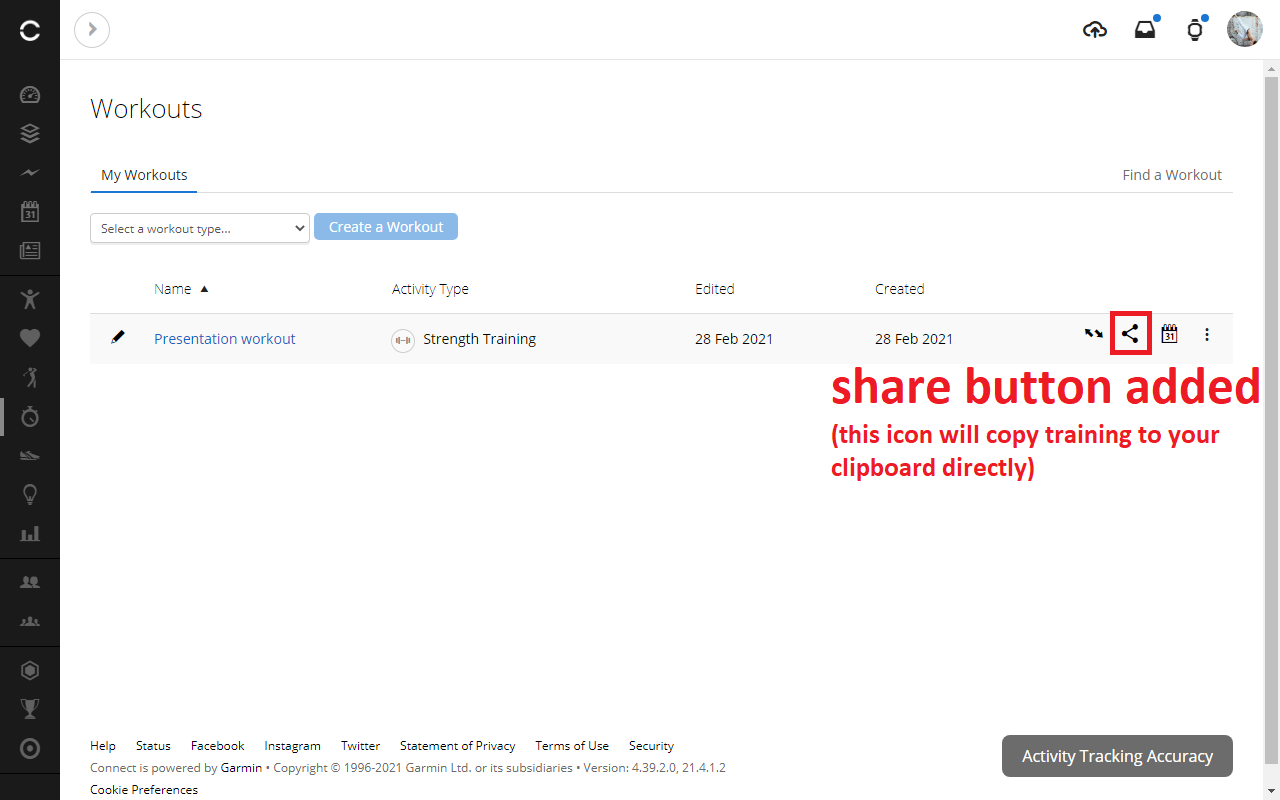Open the inbox notifications icon
The width and height of the screenshot is (1280, 800).
click(1145, 30)
